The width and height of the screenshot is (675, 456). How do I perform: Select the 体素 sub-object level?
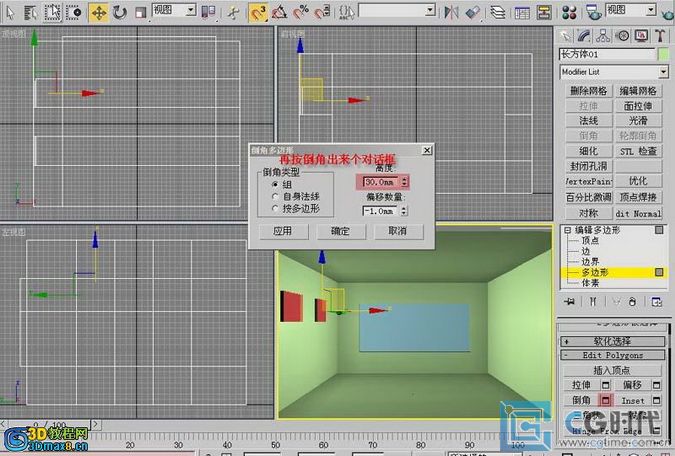(x=590, y=282)
